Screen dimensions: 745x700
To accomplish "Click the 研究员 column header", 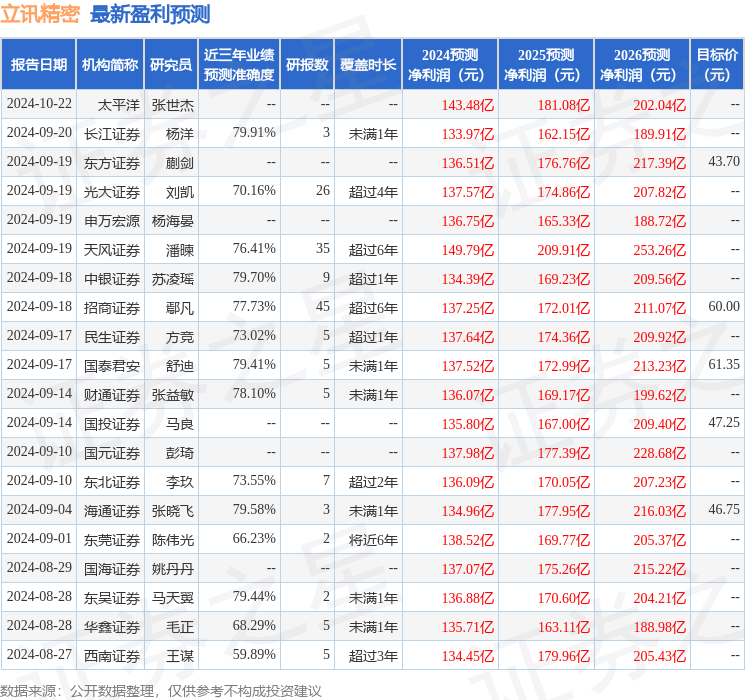I will pyautogui.click(x=171, y=65).
